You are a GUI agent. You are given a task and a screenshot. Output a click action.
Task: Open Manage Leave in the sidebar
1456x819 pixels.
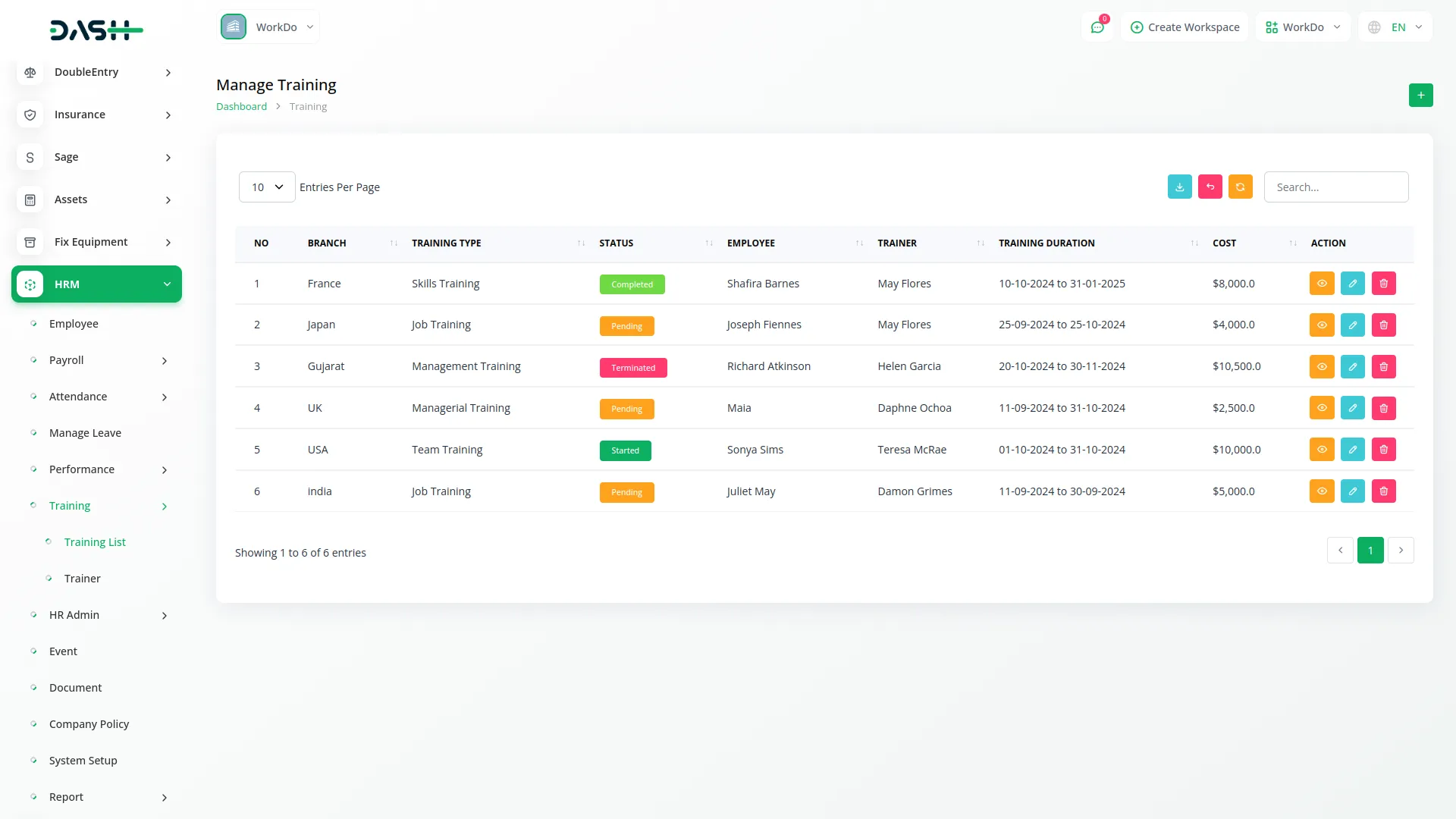(x=85, y=433)
